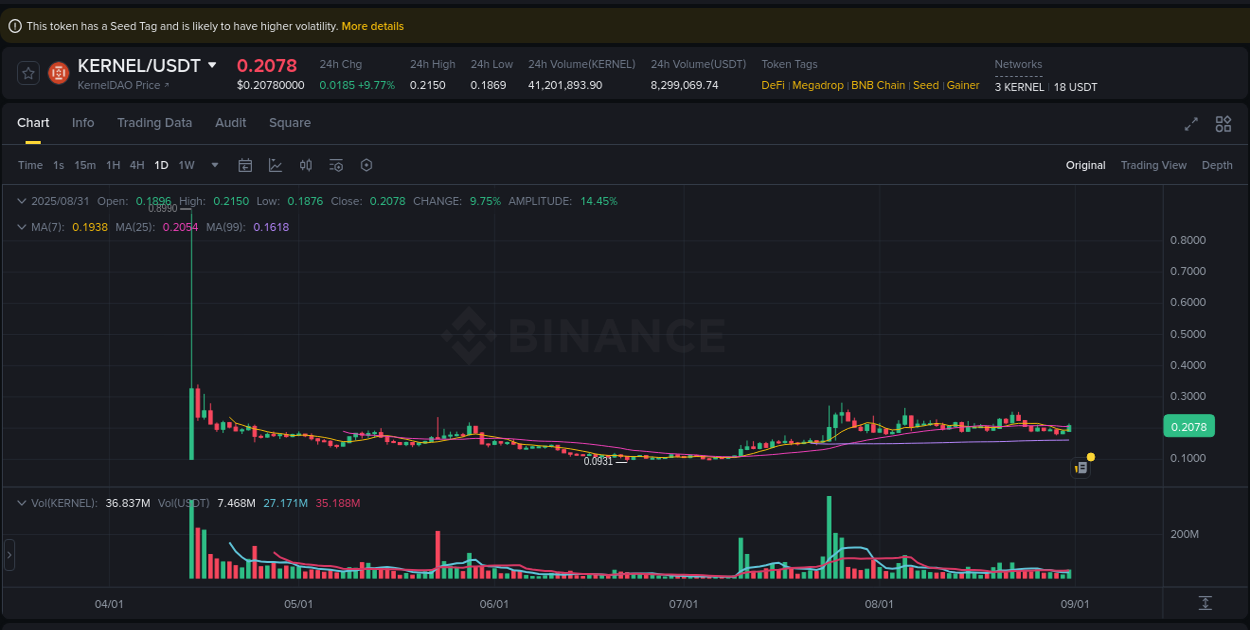1250x630 pixels.
Task: Collapse the MA indicator row
Action: 20,227
